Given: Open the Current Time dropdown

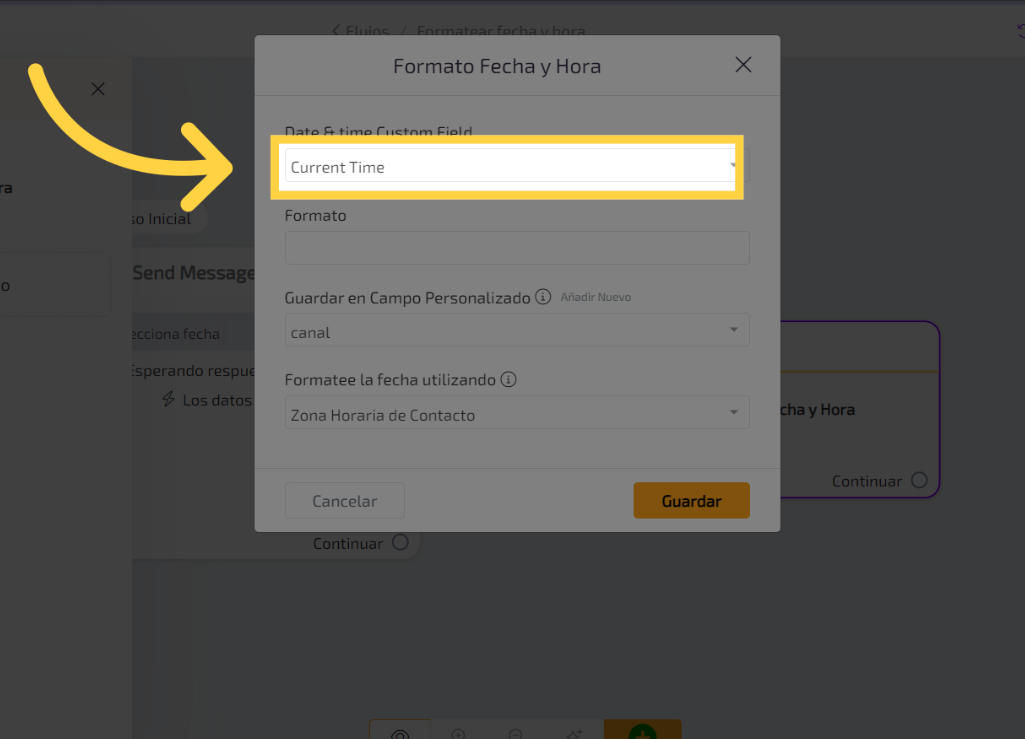Looking at the screenshot, I should coord(510,167).
